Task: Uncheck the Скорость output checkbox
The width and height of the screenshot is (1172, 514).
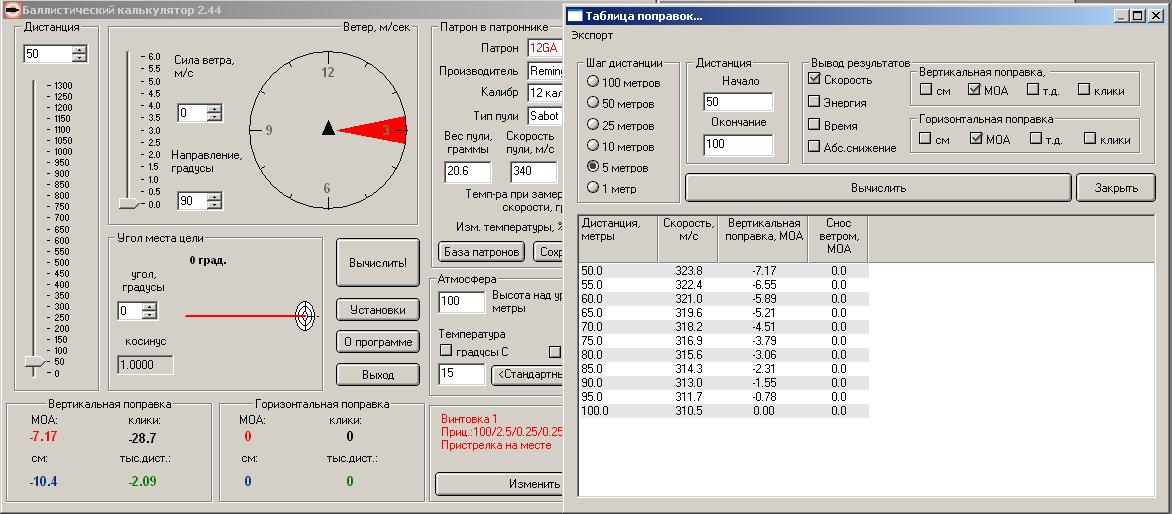Action: [815, 79]
